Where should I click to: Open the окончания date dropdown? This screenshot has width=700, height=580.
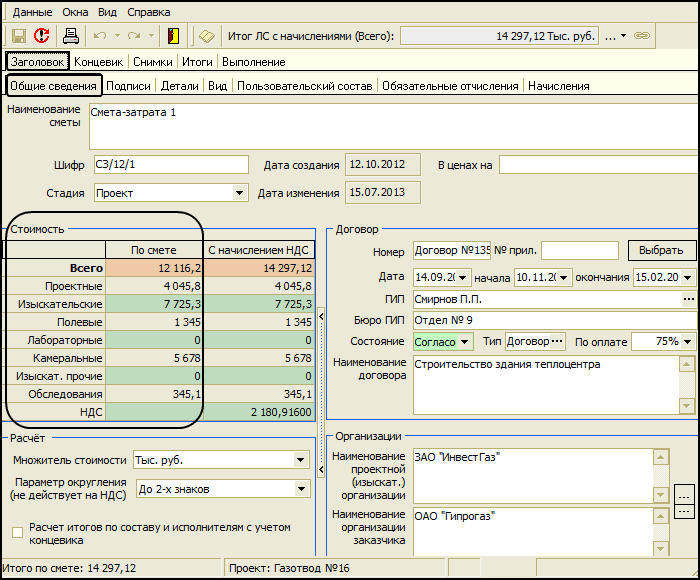point(688,278)
